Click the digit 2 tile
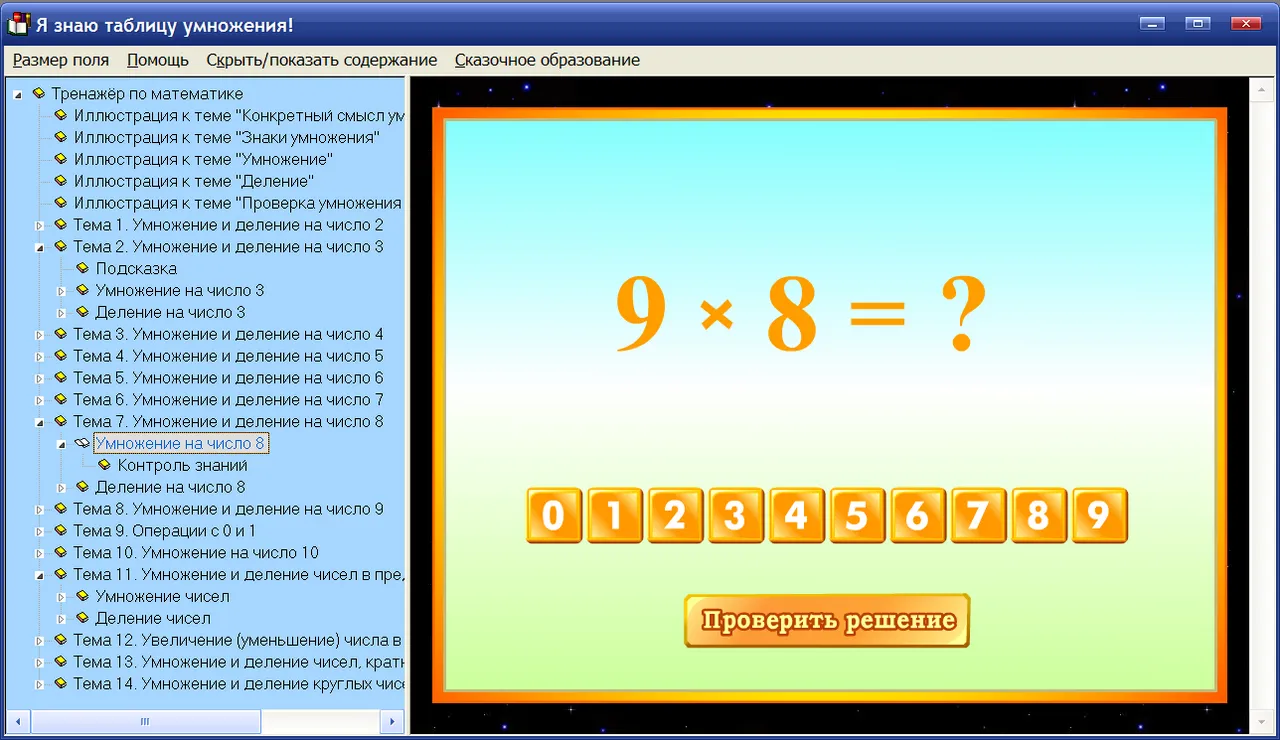Image resolution: width=1280 pixels, height=740 pixels. (675, 515)
